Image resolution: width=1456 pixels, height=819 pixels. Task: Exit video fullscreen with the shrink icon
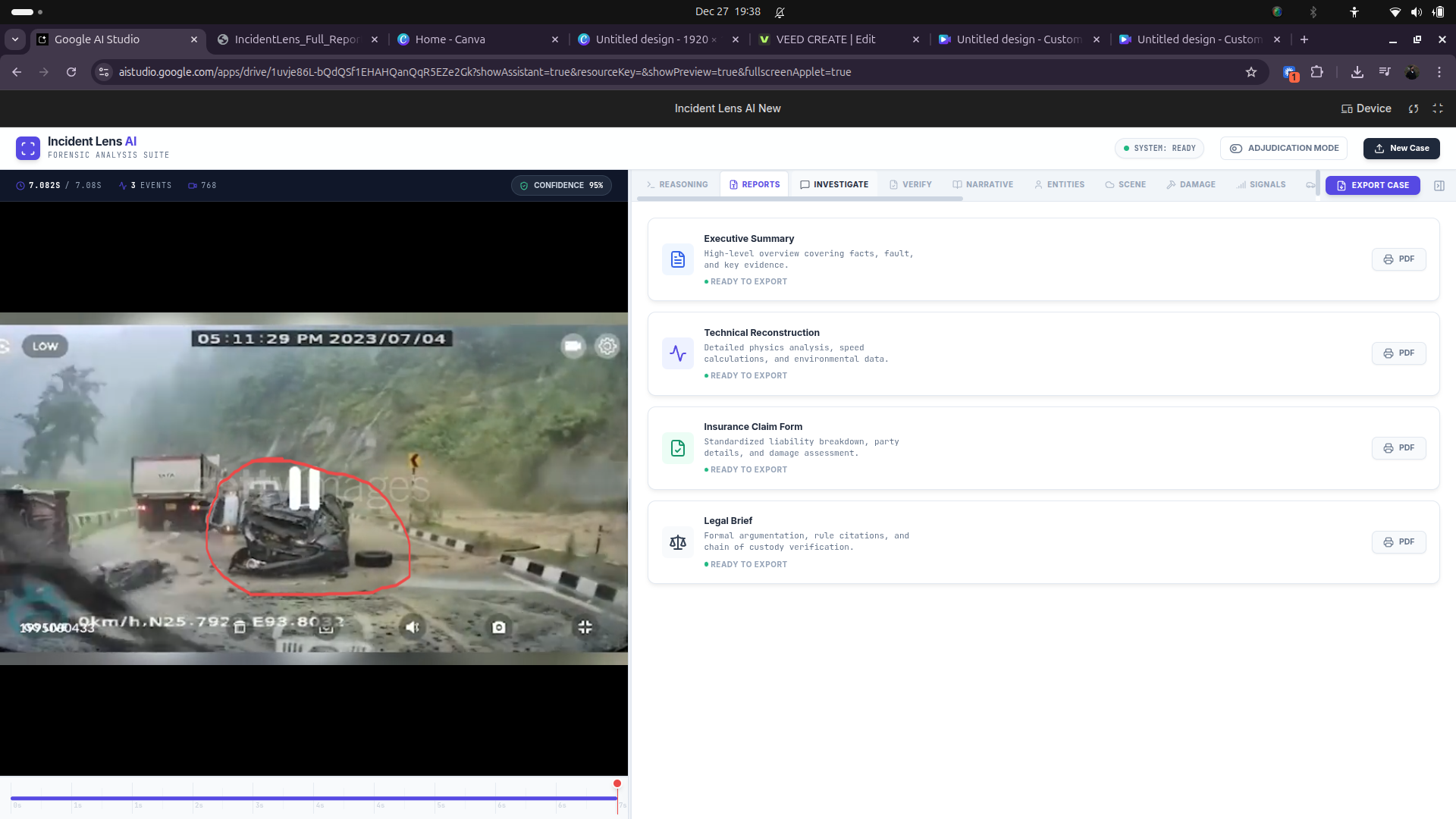point(585,627)
